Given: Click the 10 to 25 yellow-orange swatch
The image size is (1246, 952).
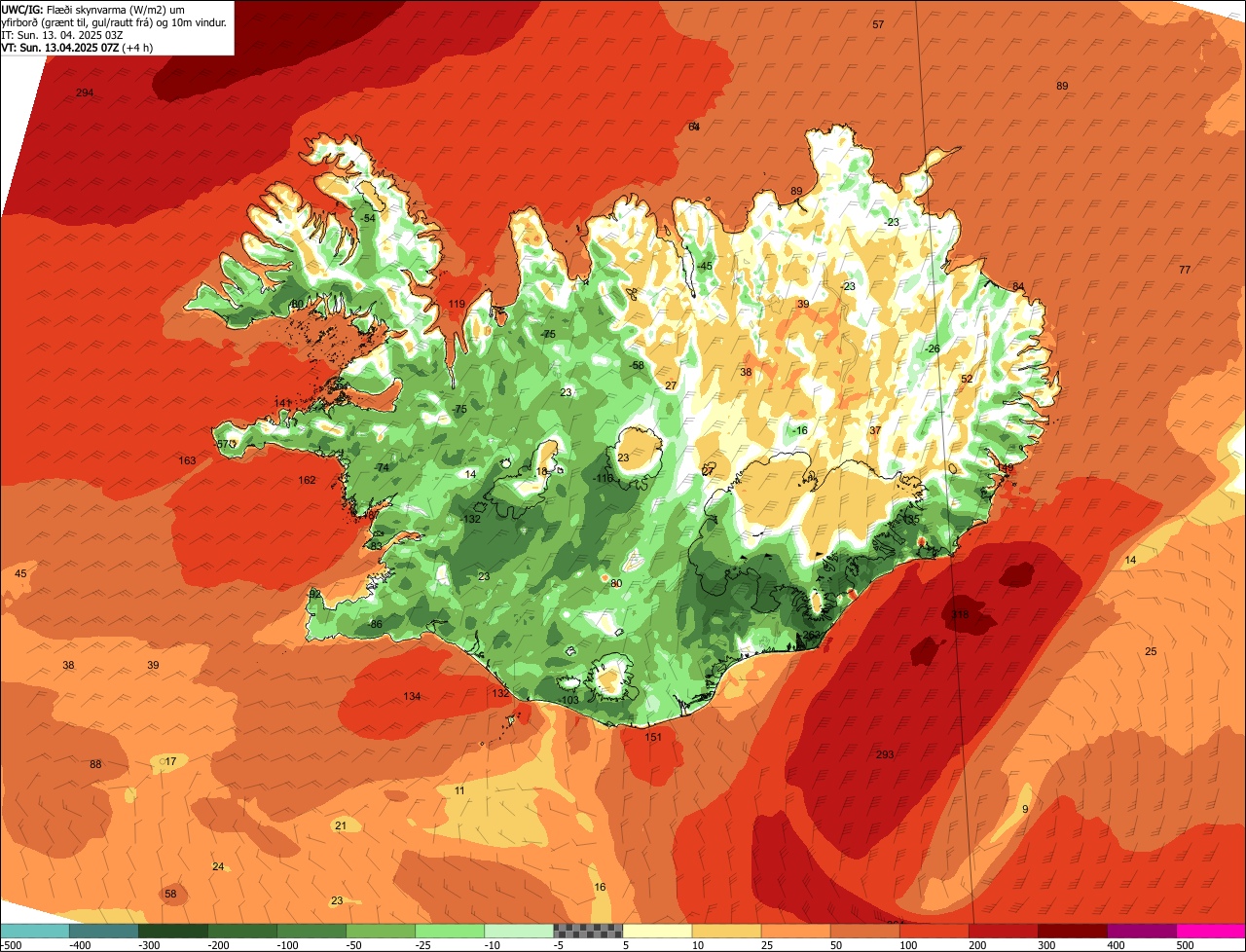Looking at the screenshot, I should 725,931.
